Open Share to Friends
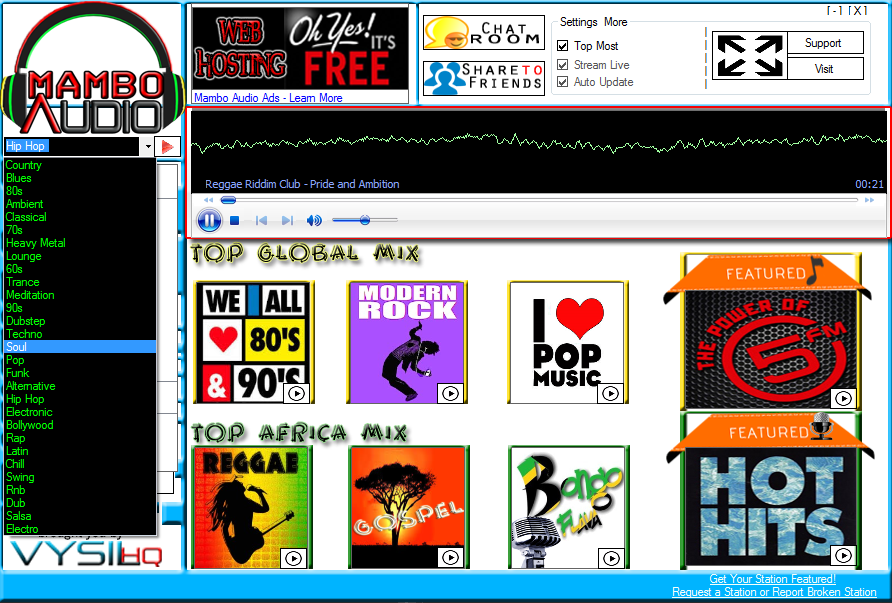The image size is (892, 603). tap(484, 78)
